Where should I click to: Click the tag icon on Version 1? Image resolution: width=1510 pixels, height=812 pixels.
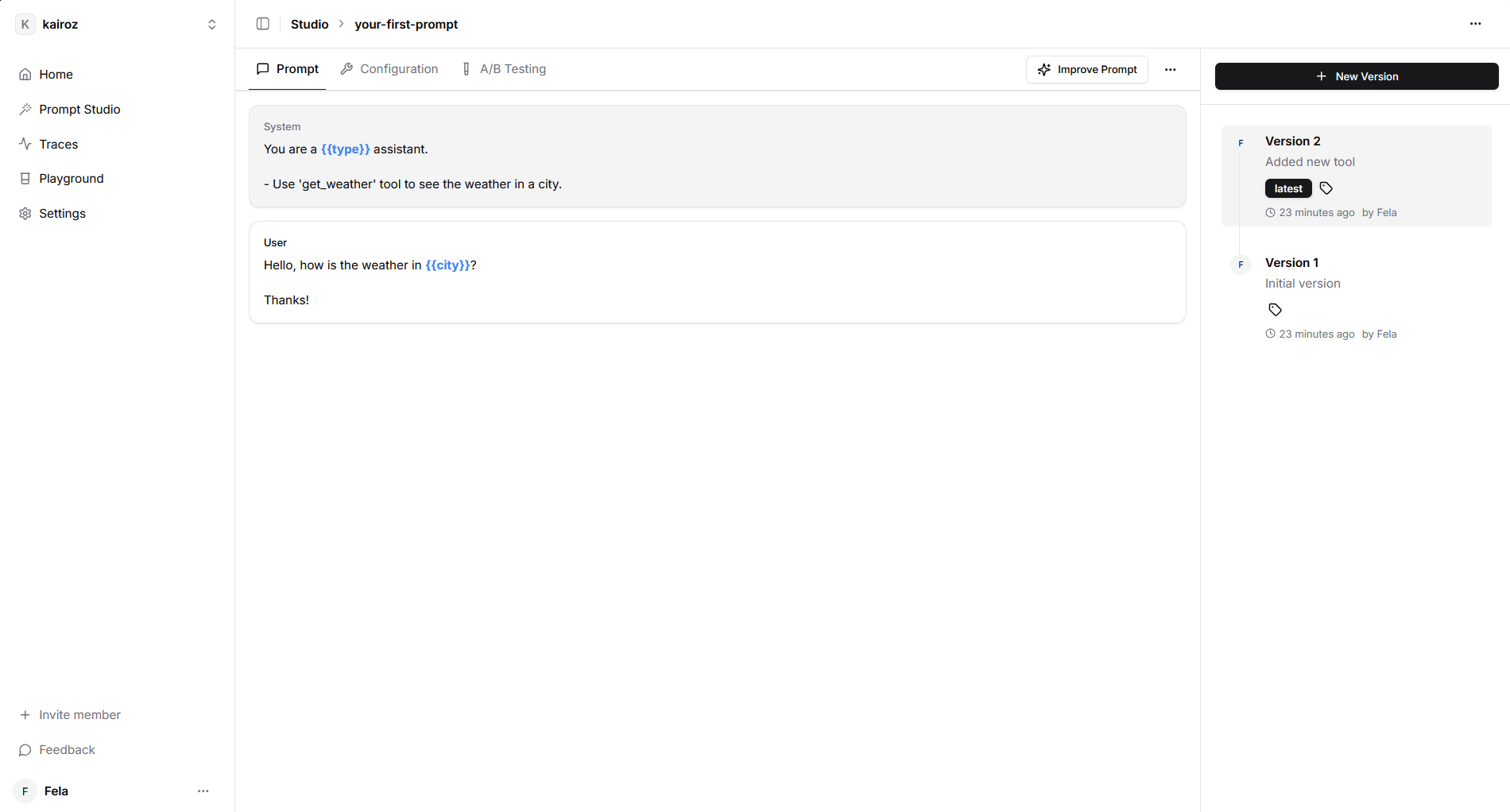1275,310
